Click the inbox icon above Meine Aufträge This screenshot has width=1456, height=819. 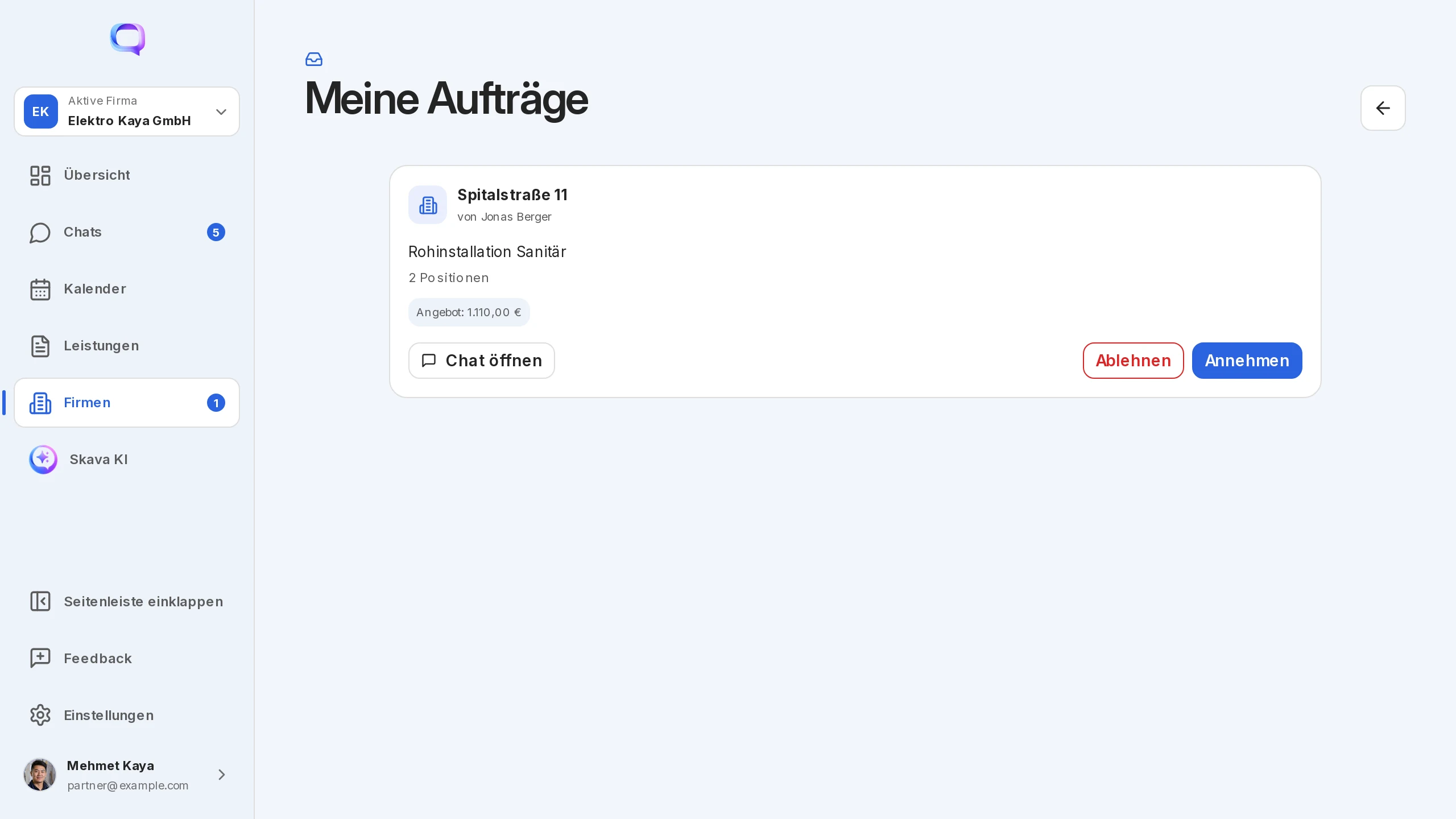tap(314, 59)
